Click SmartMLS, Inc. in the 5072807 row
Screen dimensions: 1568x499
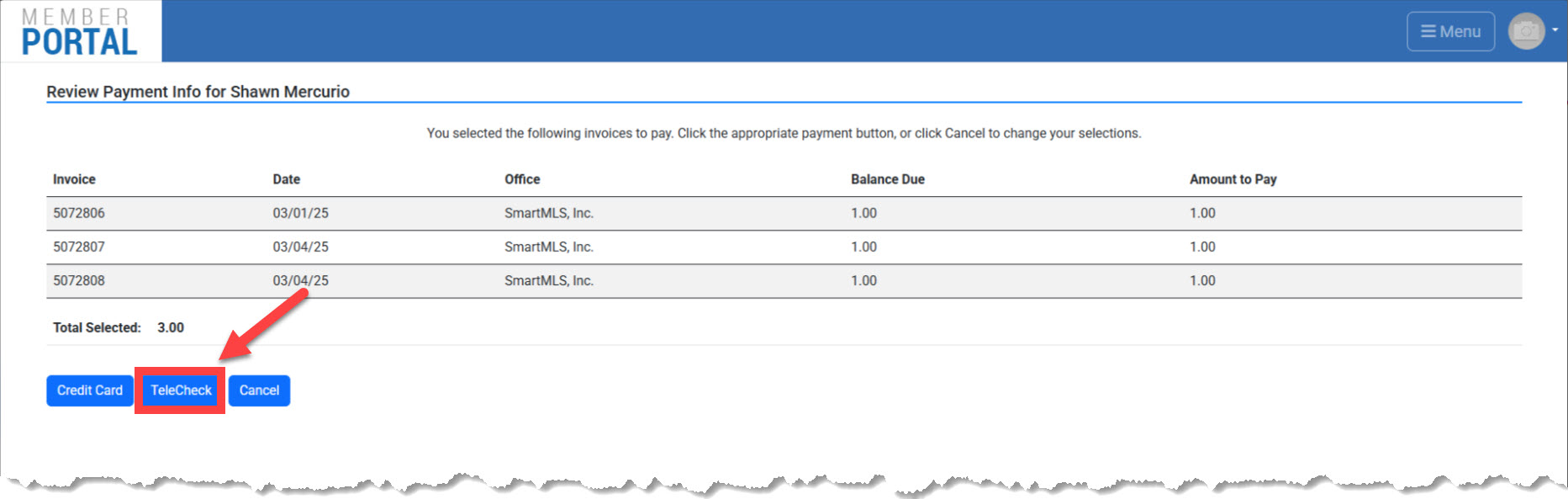[548, 247]
